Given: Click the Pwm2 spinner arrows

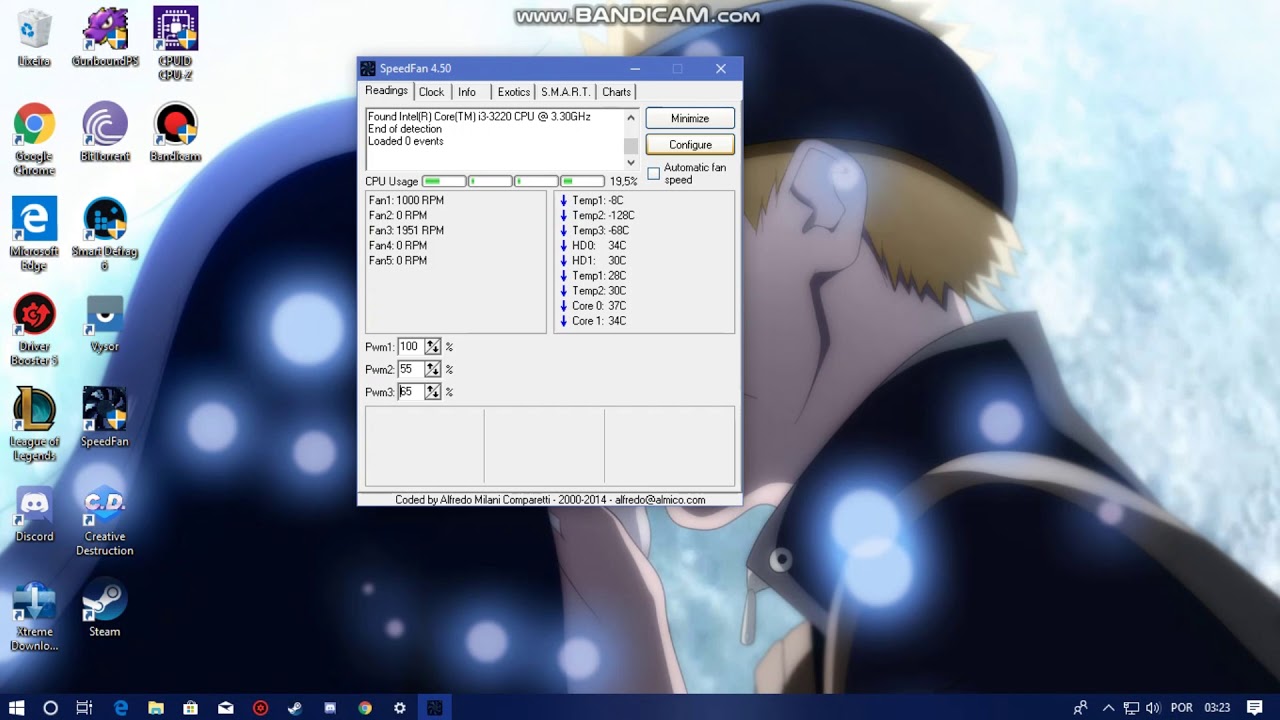Looking at the screenshot, I should pos(432,369).
